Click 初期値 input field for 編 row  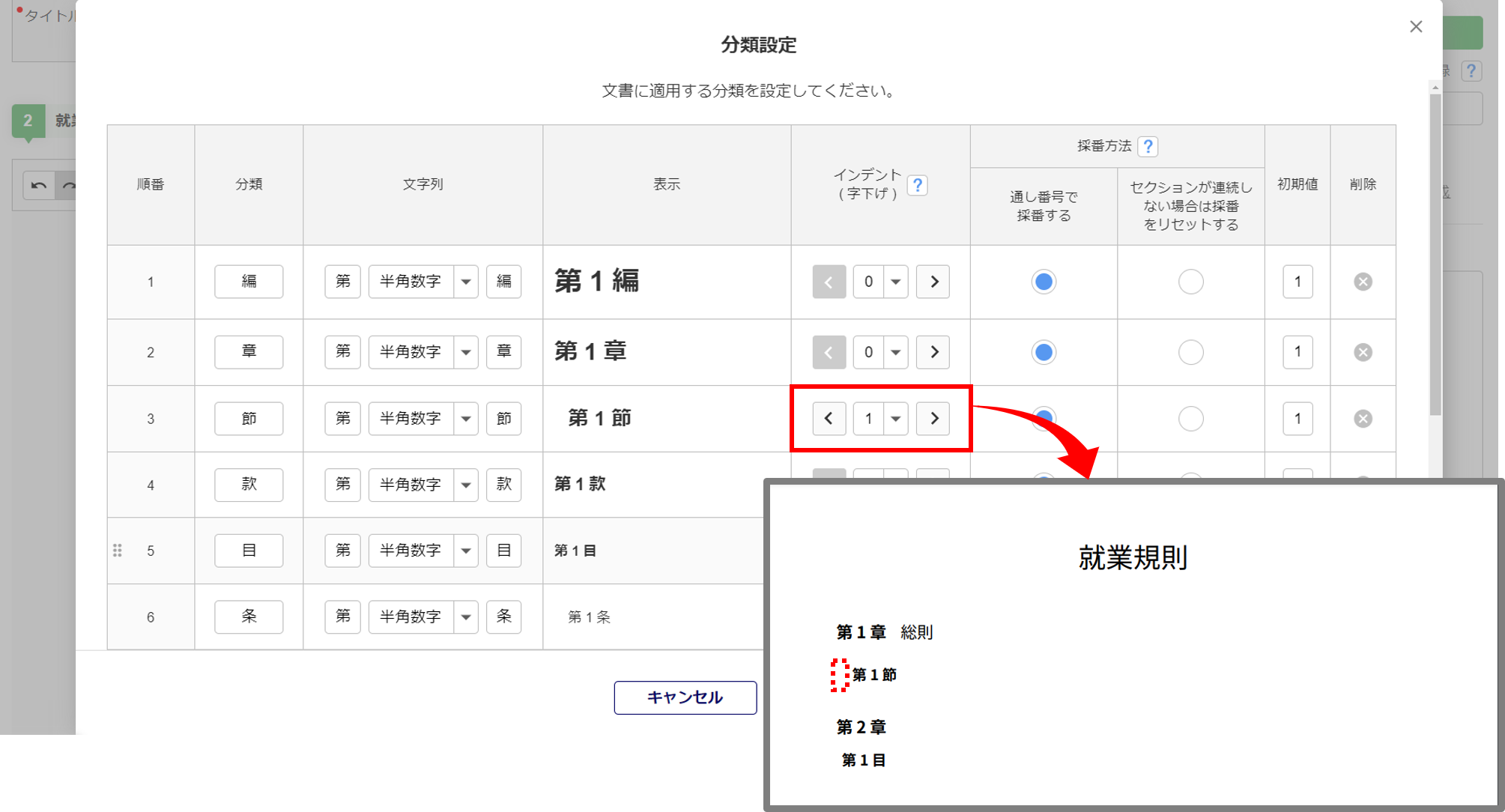1297,282
